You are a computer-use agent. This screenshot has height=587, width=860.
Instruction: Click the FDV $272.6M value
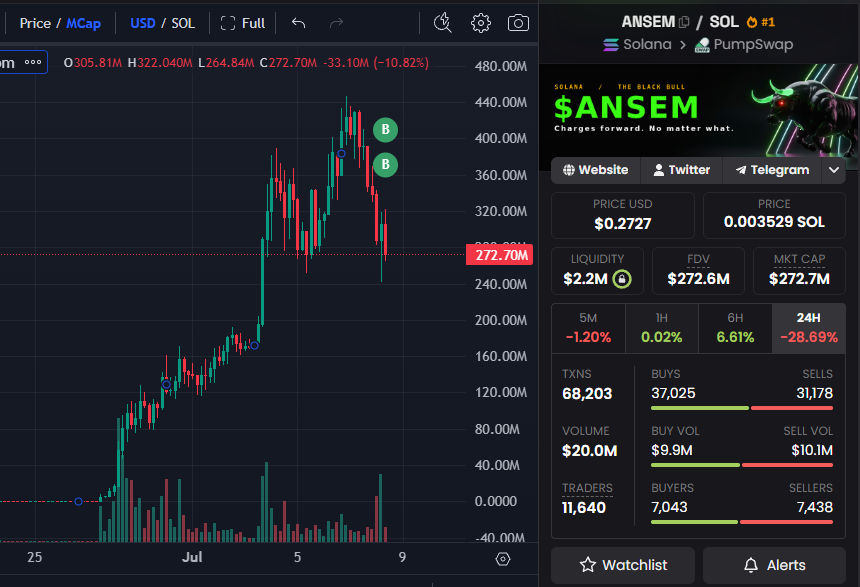pos(698,279)
